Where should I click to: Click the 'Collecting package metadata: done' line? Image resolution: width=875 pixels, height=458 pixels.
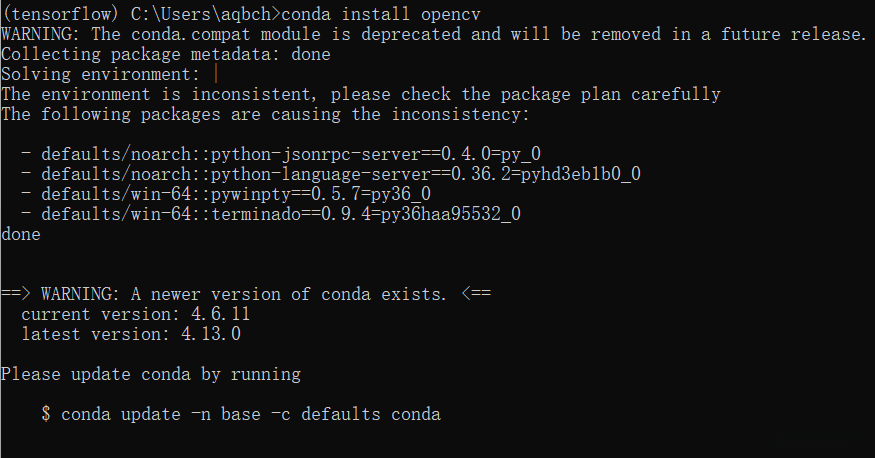click(165, 54)
